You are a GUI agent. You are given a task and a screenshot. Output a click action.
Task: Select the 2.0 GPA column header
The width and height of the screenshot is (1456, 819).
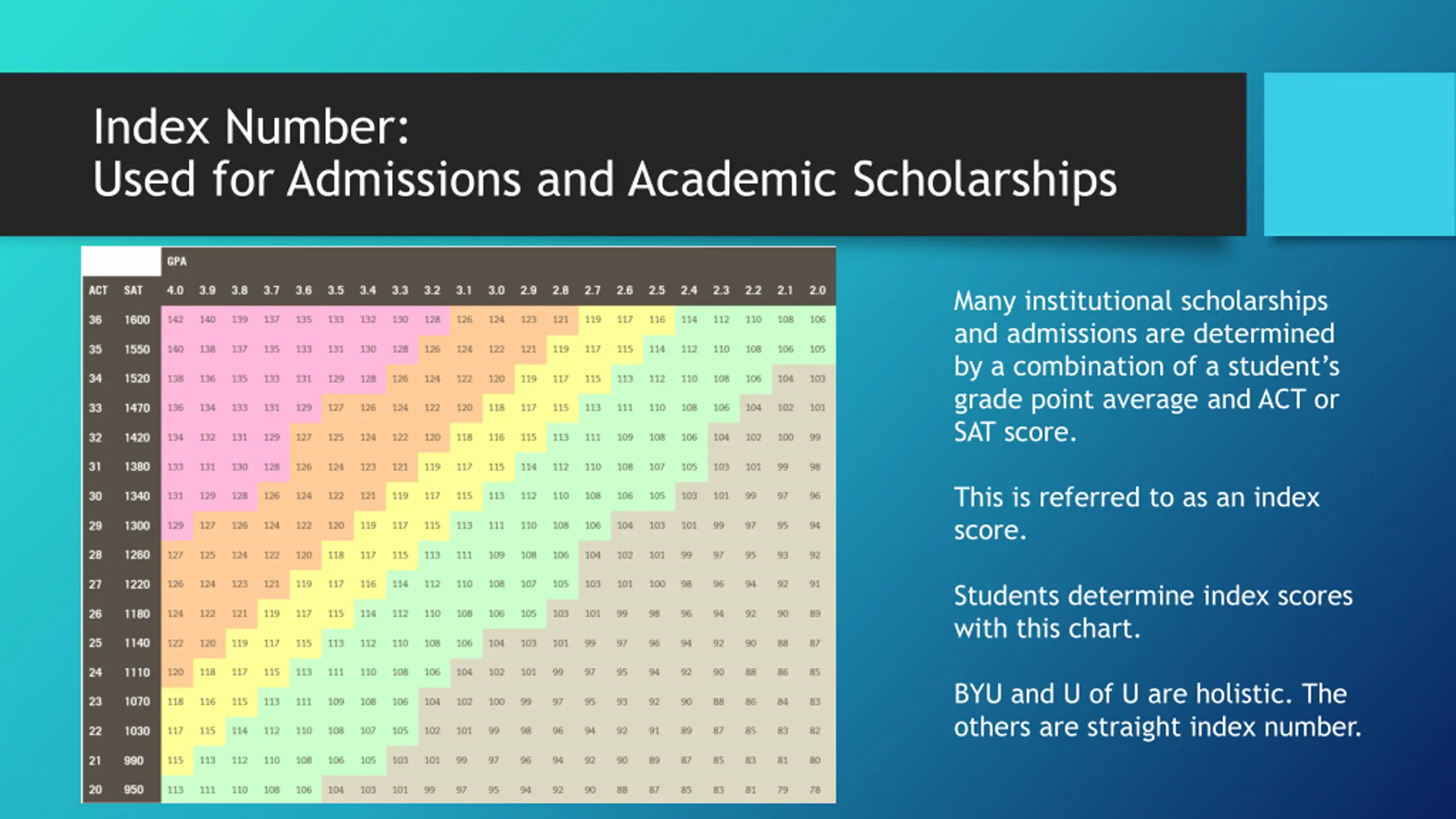(x=817, y=290)
